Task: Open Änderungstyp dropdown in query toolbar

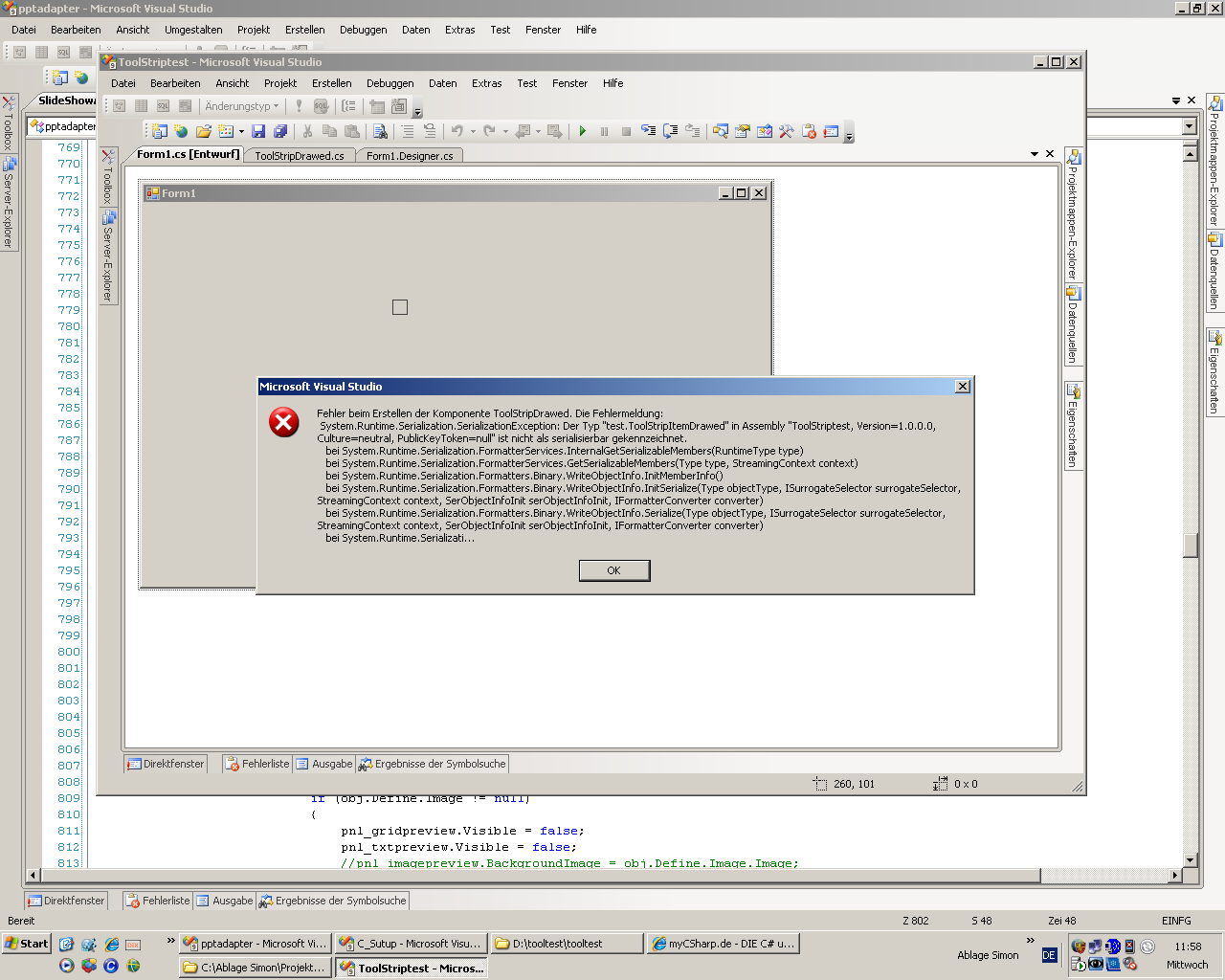Action: (242, 106)
